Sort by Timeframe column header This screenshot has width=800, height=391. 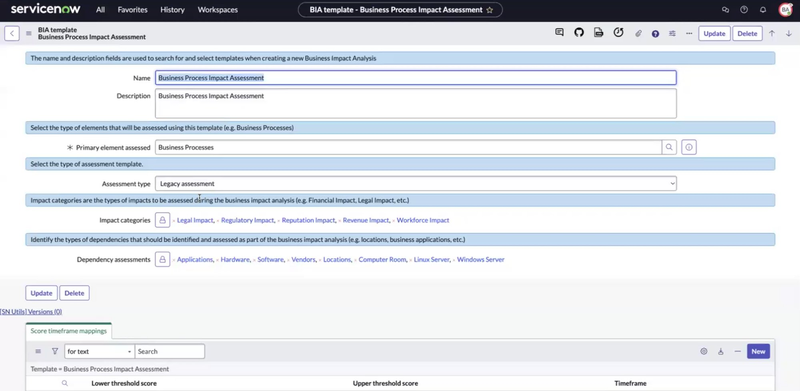[x=631, y=383]
